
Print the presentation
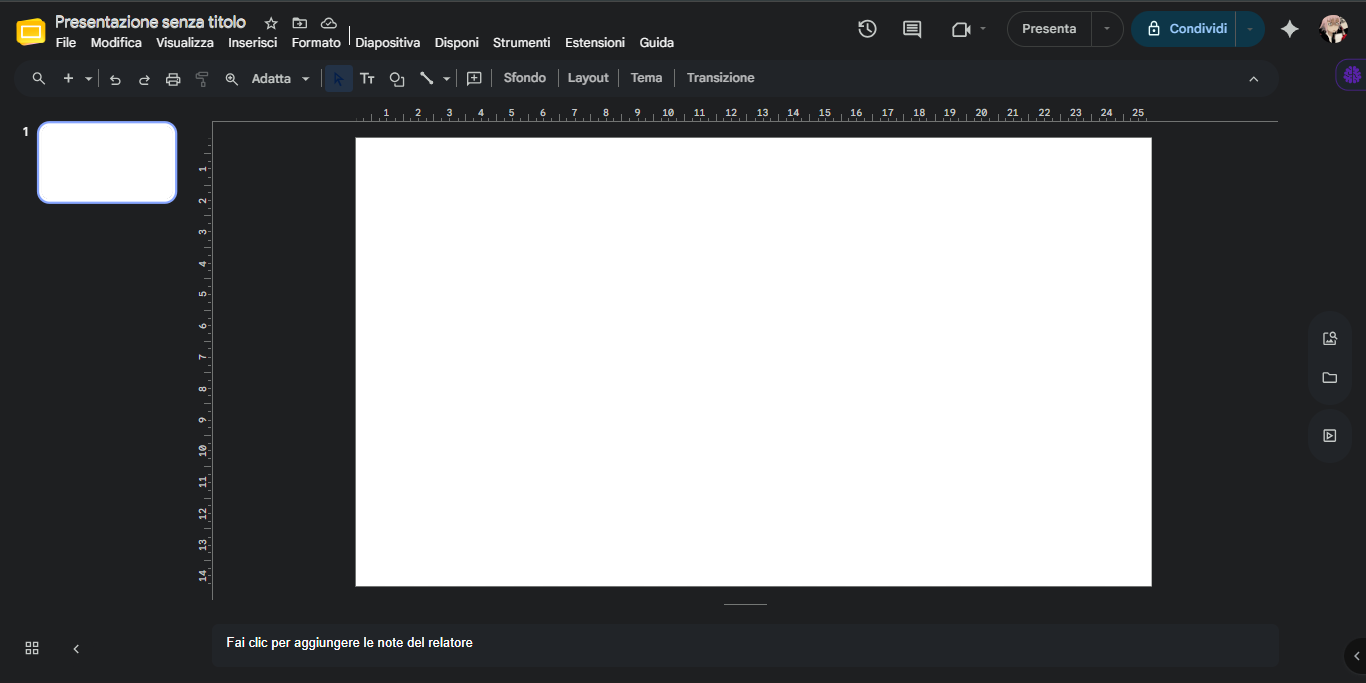(173, 79)
